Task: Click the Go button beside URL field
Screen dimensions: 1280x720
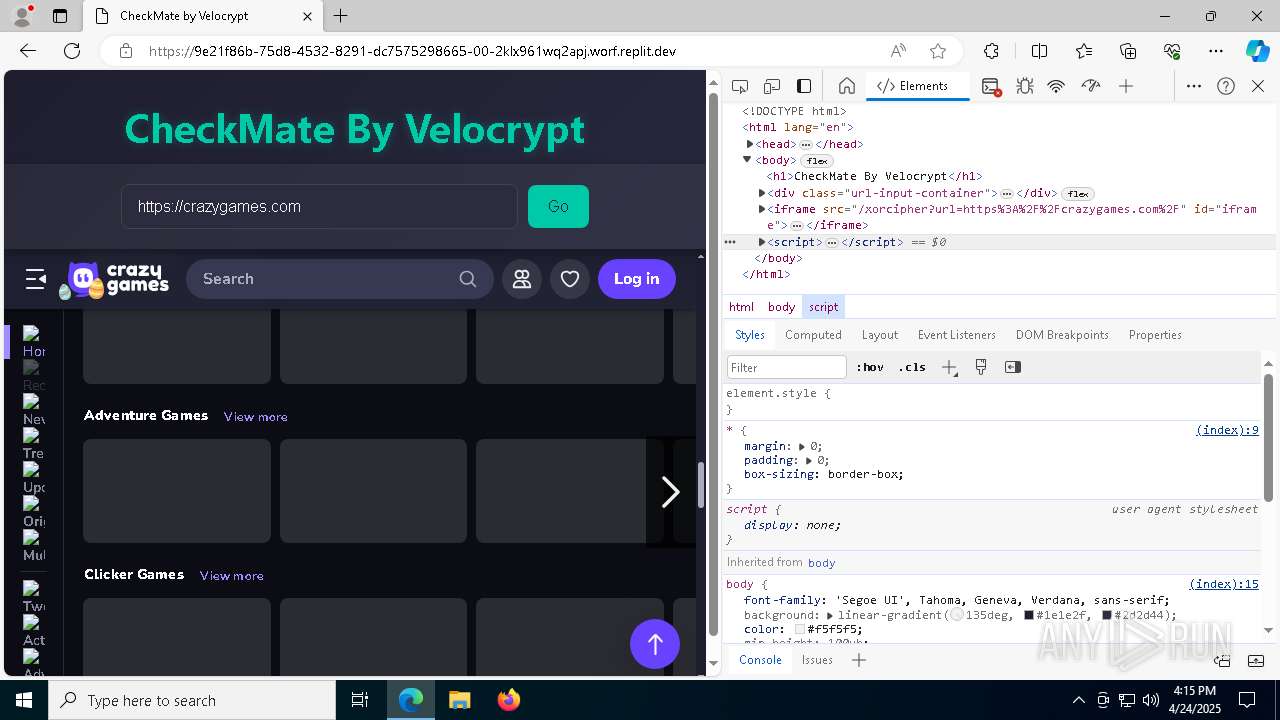Action: 558,206
